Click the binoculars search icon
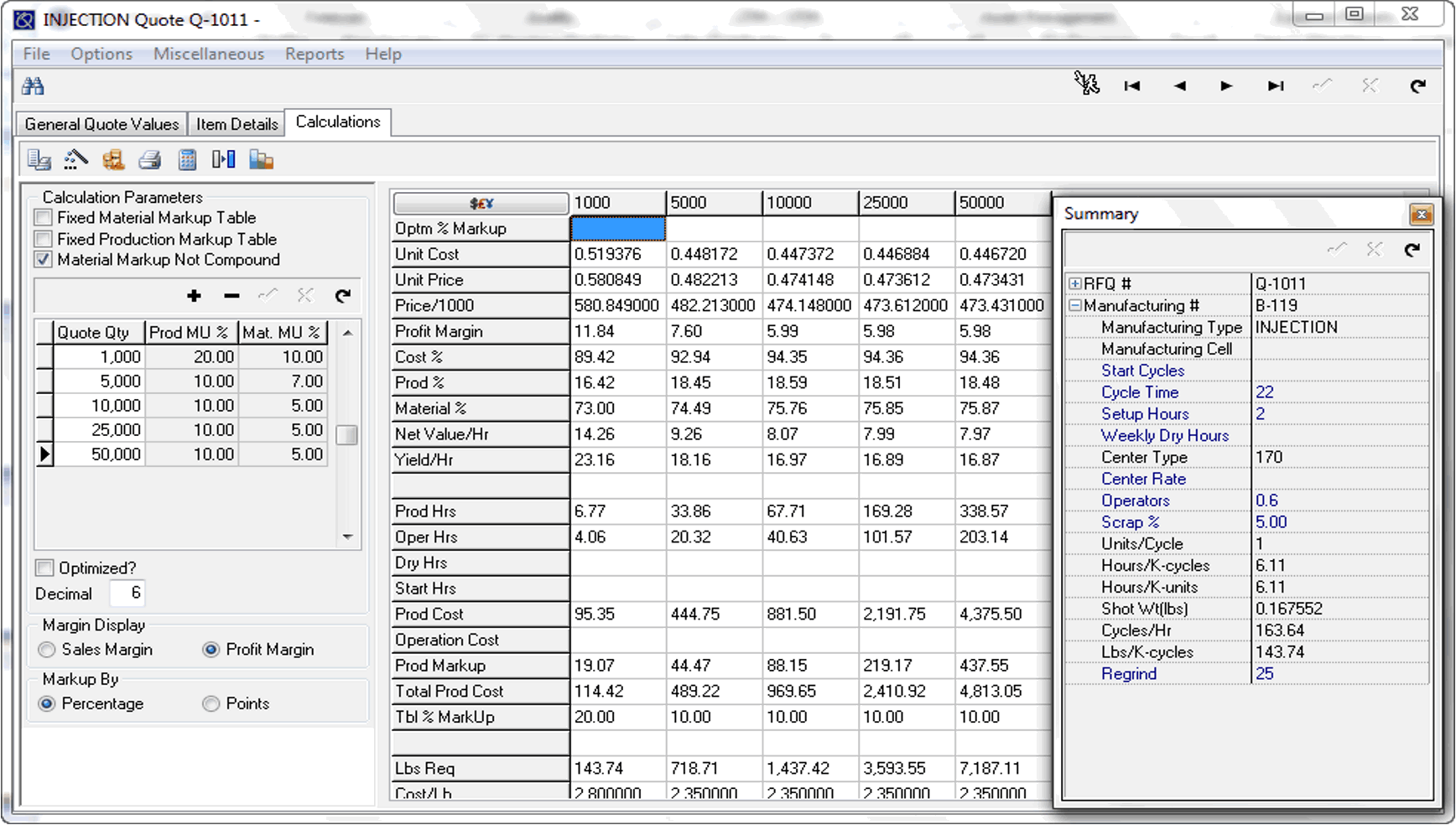 pos(33,86)
